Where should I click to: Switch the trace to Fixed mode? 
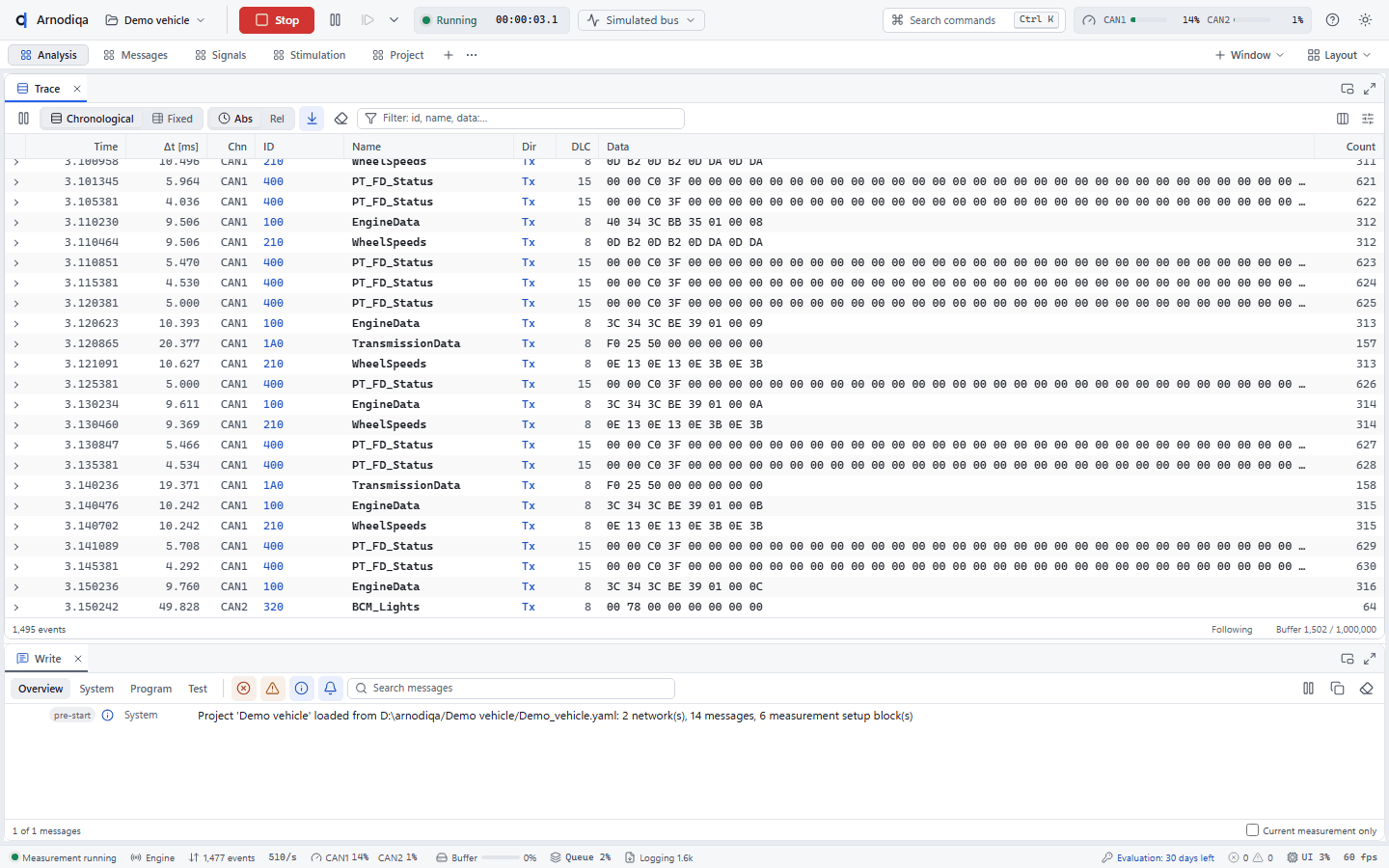tap(173, 119)
